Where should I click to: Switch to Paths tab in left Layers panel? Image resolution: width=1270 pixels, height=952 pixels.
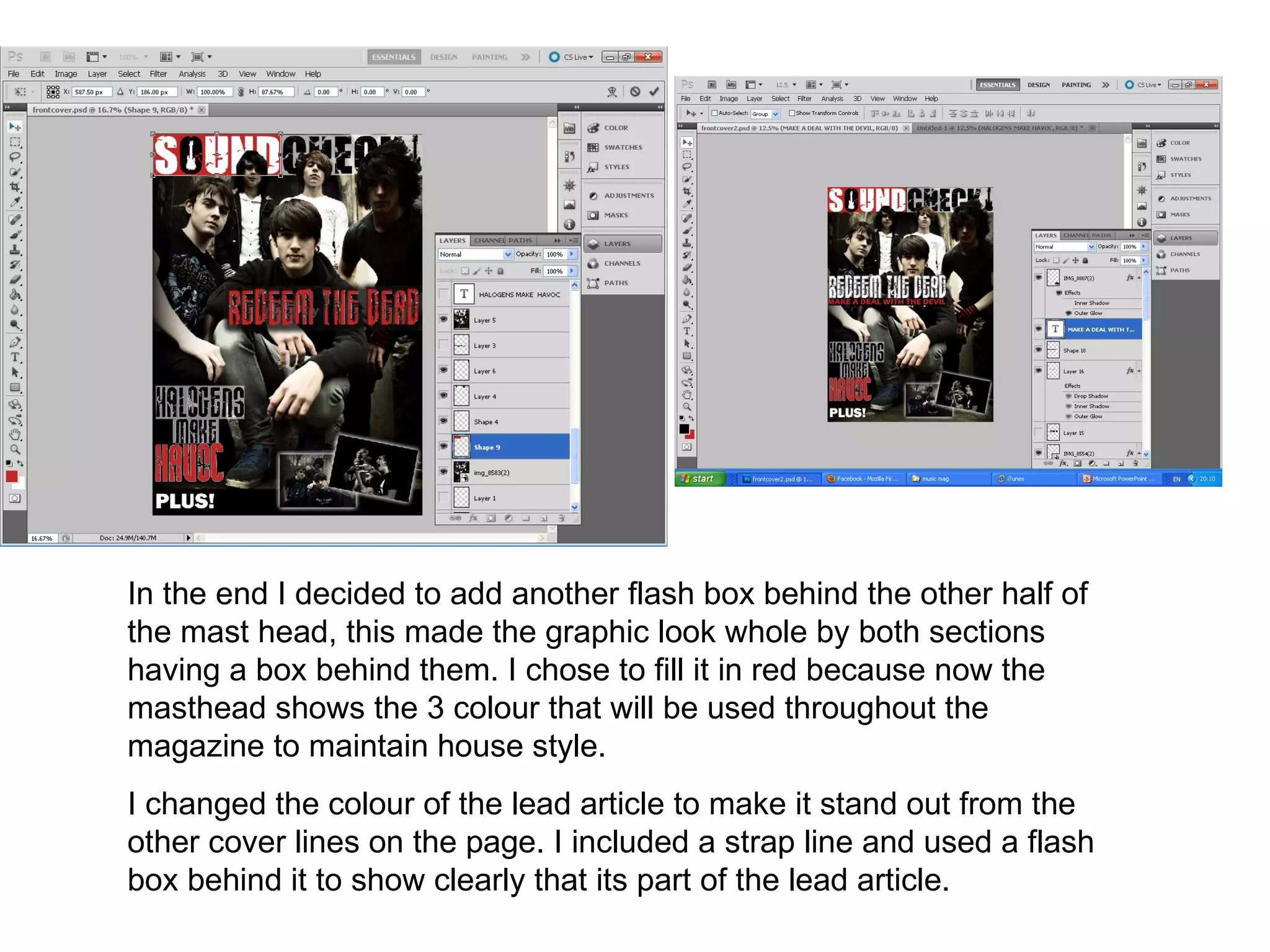520,240
